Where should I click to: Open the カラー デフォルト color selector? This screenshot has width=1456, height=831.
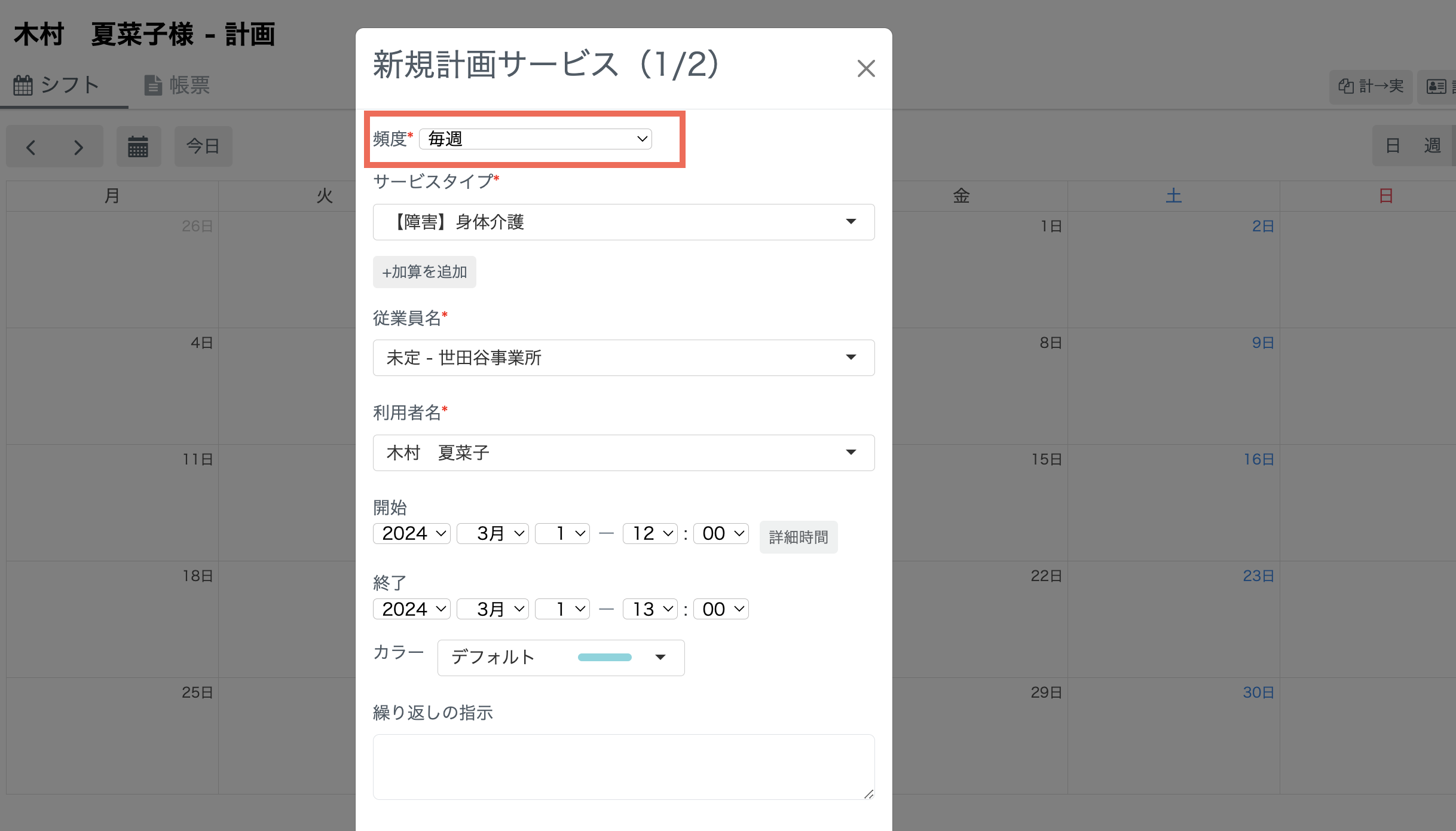tap(560, 657)
